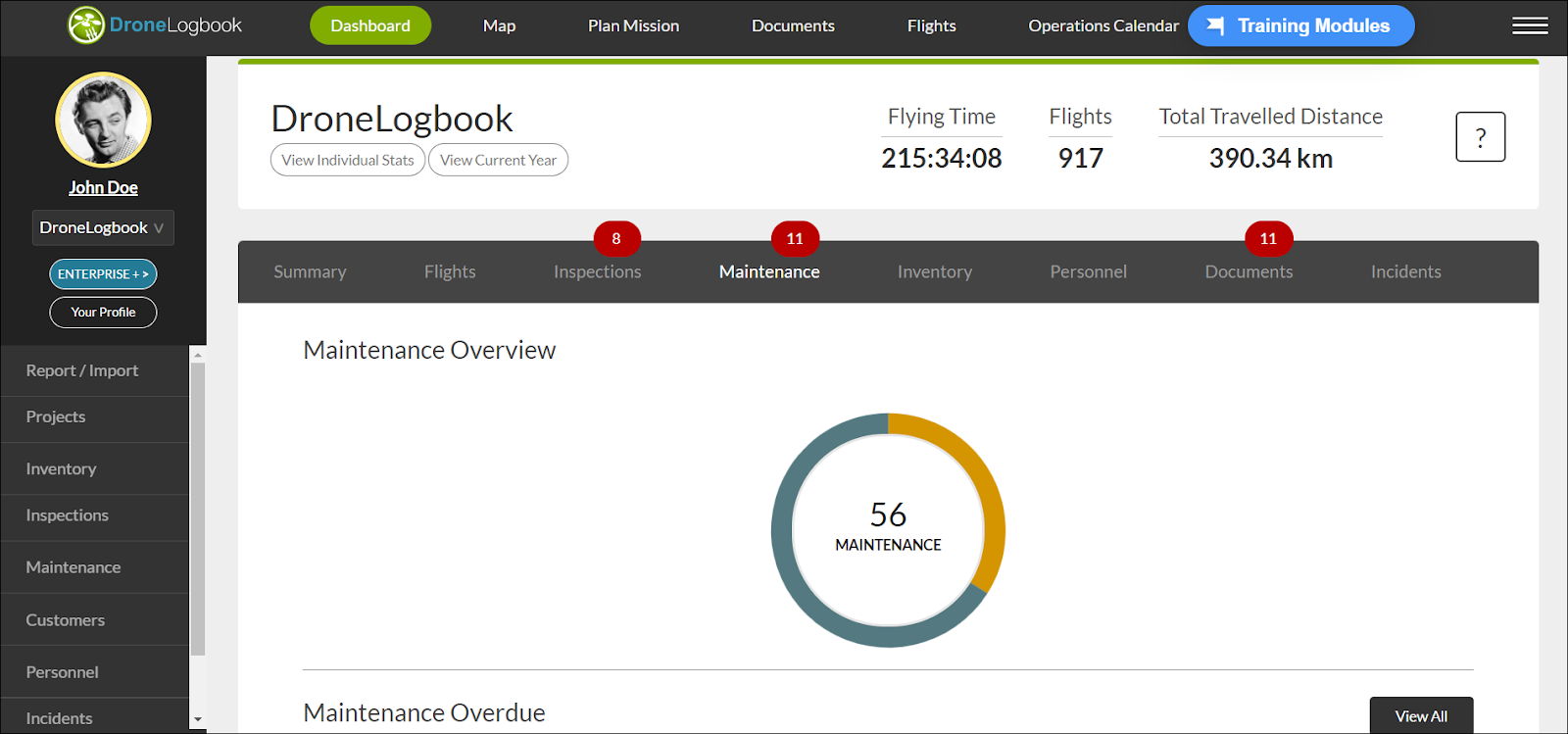
Task: Click View All for Maintenance Overdue
Action: [1421, 716]
